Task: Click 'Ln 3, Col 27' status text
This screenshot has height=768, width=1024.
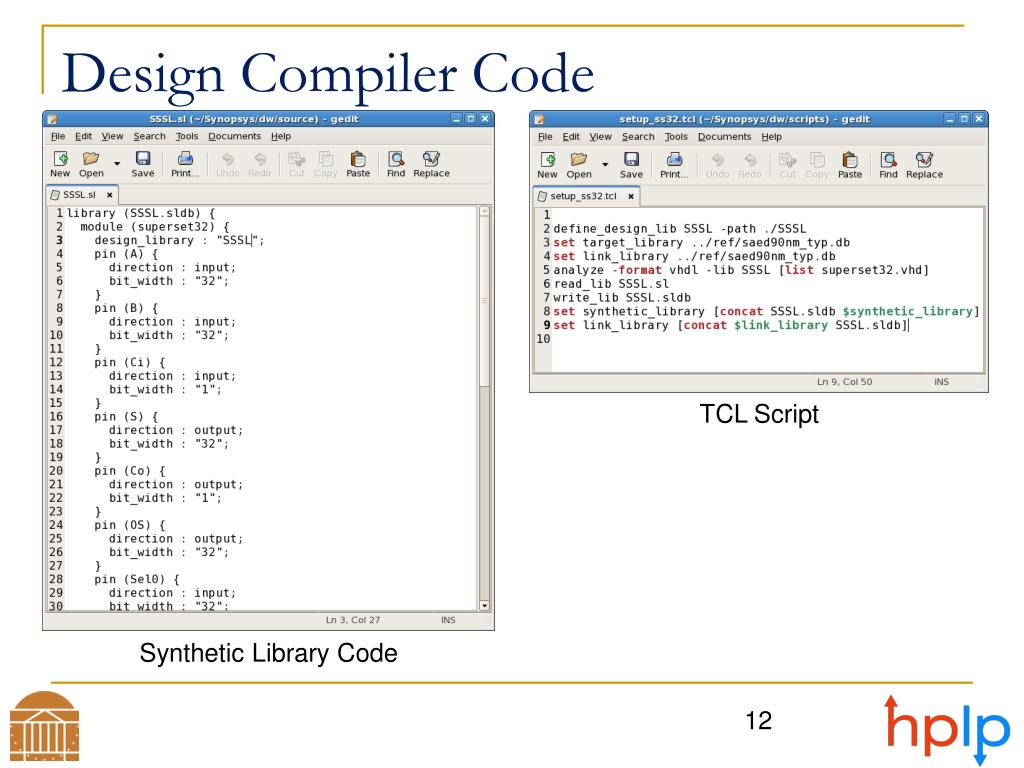Action: click(353, 620)
